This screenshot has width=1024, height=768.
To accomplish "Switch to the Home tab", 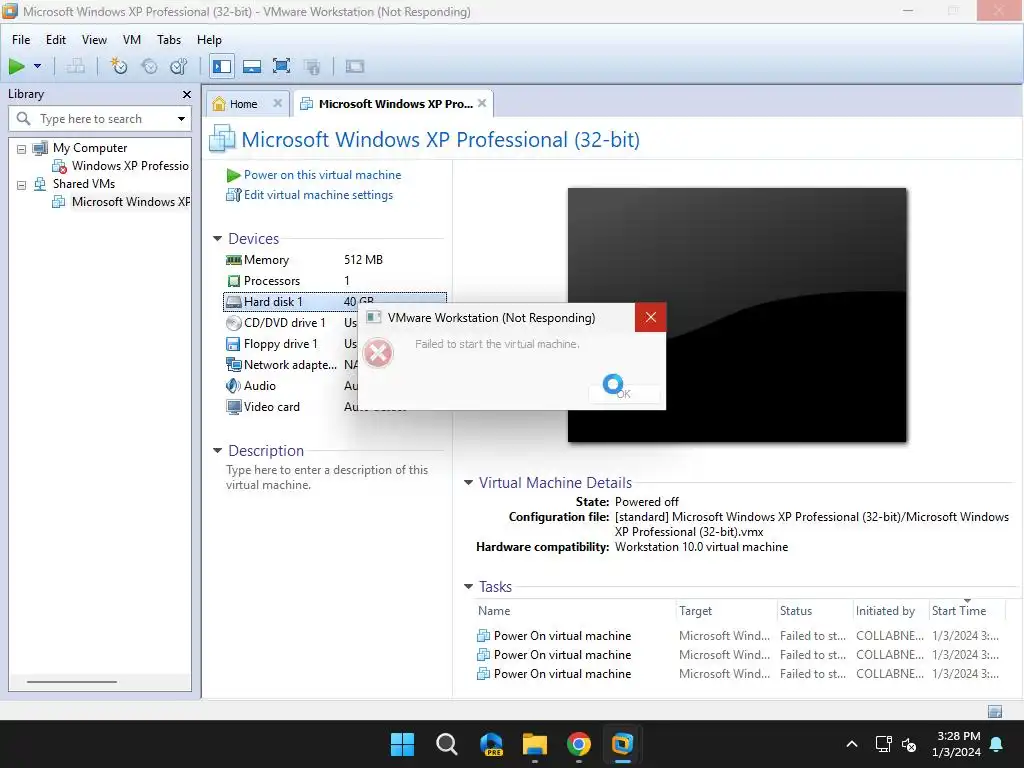I will point(243,104).
